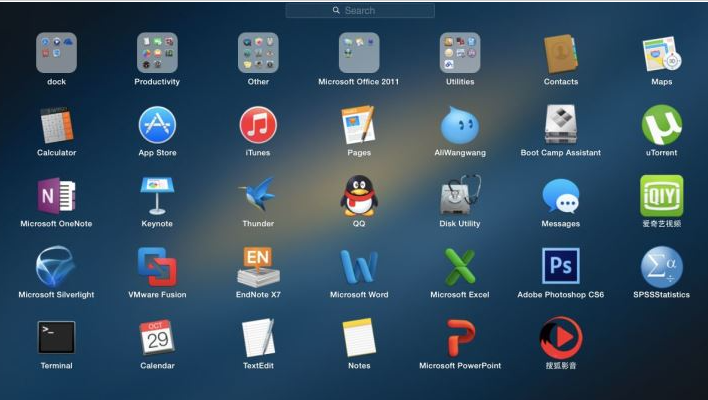Open the dock folder
708x400 pixels.
(x=56, y=53)
